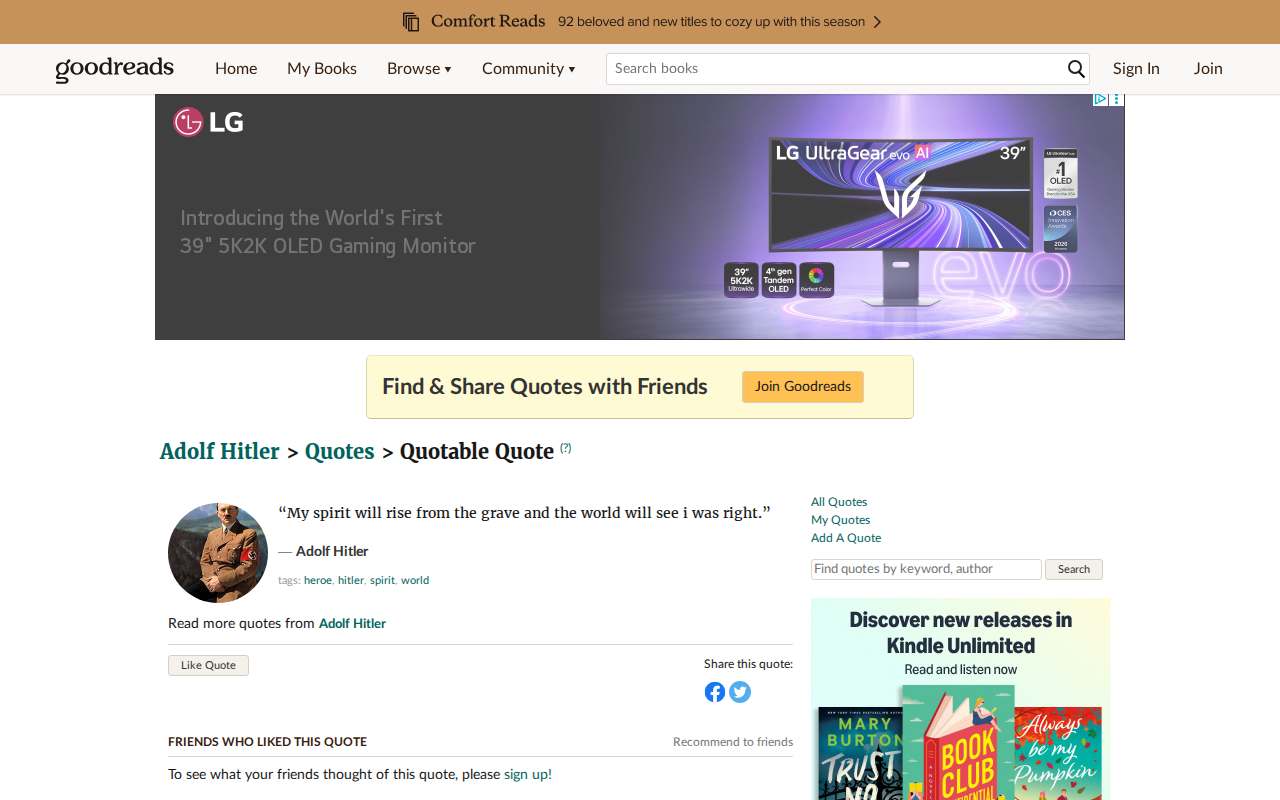Click the Share this quote label

748,664
